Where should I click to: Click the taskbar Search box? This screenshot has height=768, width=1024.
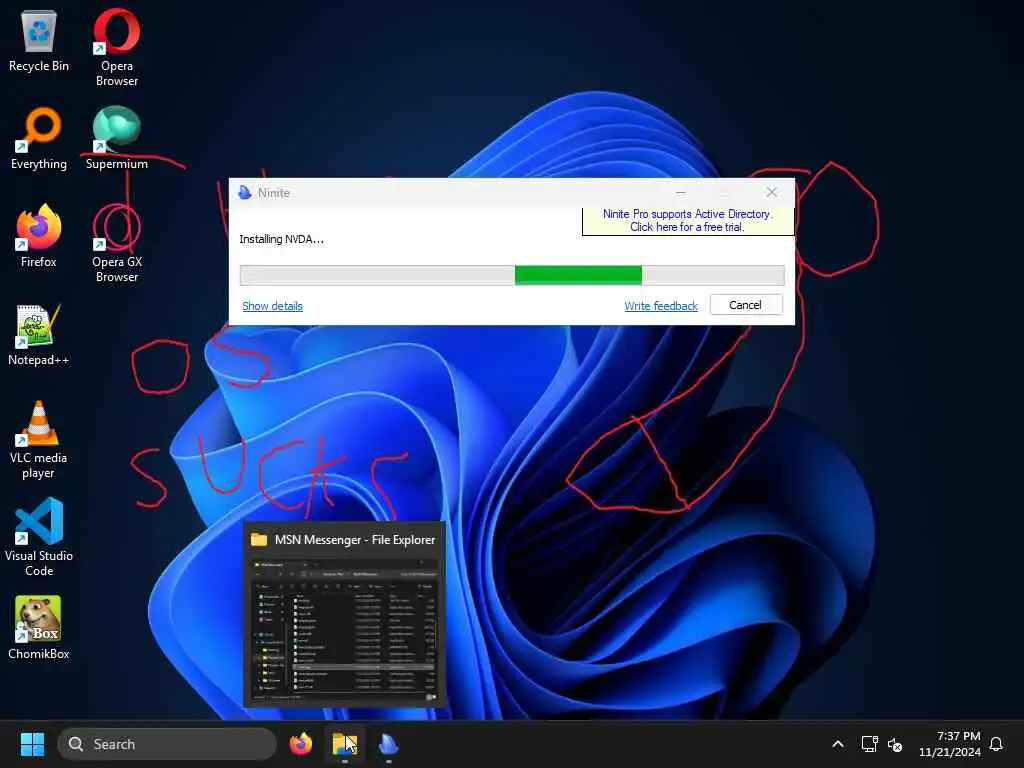[x=167, y=744]
